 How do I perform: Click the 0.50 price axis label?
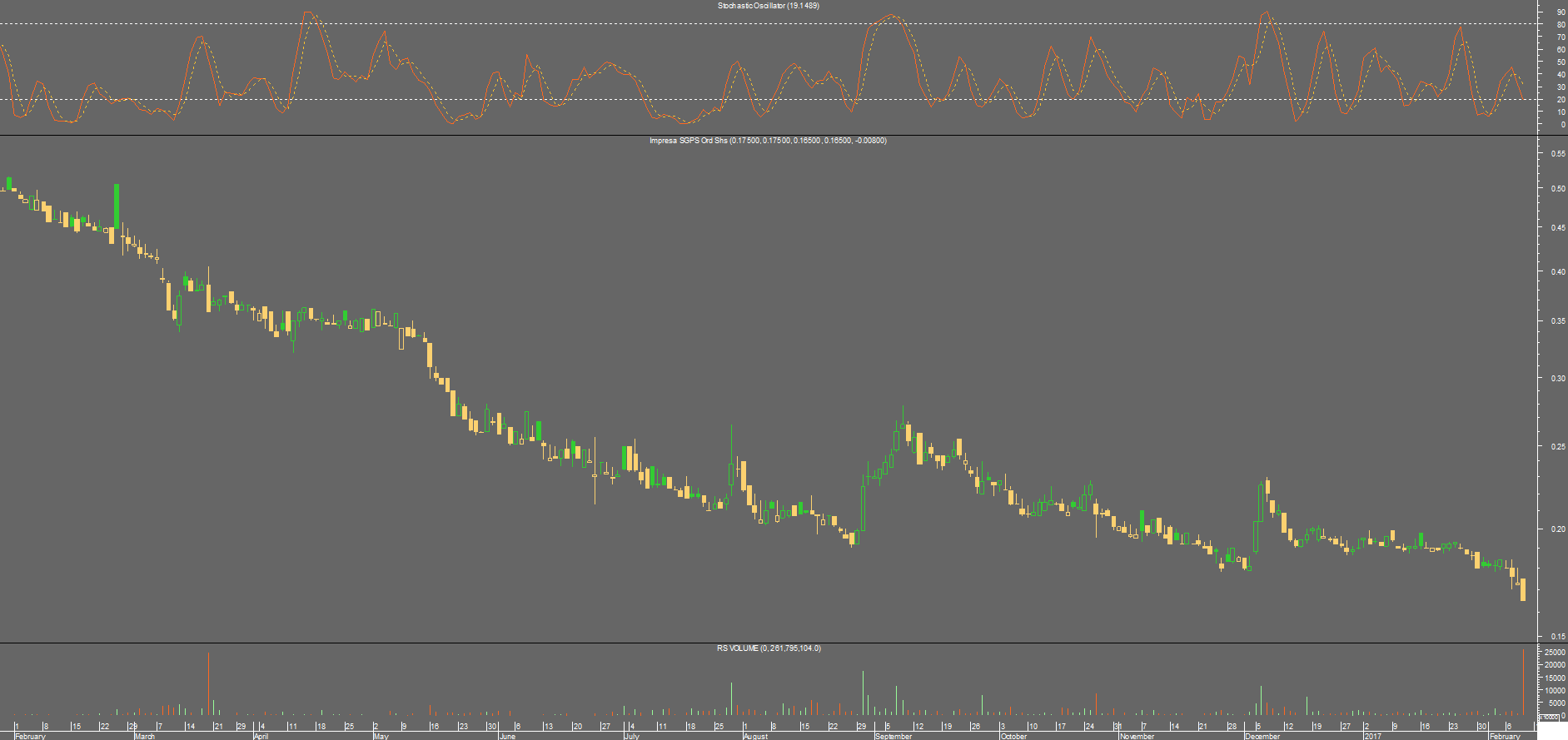pyautogui.click(x=1557, y=189)
